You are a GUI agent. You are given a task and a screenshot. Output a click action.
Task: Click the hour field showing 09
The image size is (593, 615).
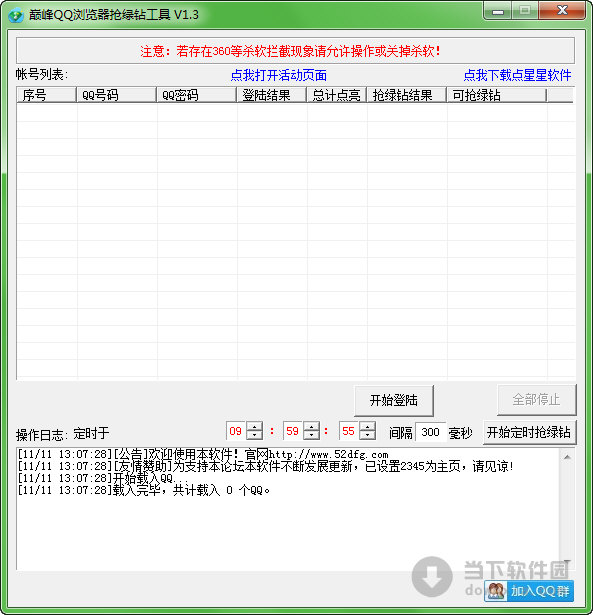pos(235,431)
